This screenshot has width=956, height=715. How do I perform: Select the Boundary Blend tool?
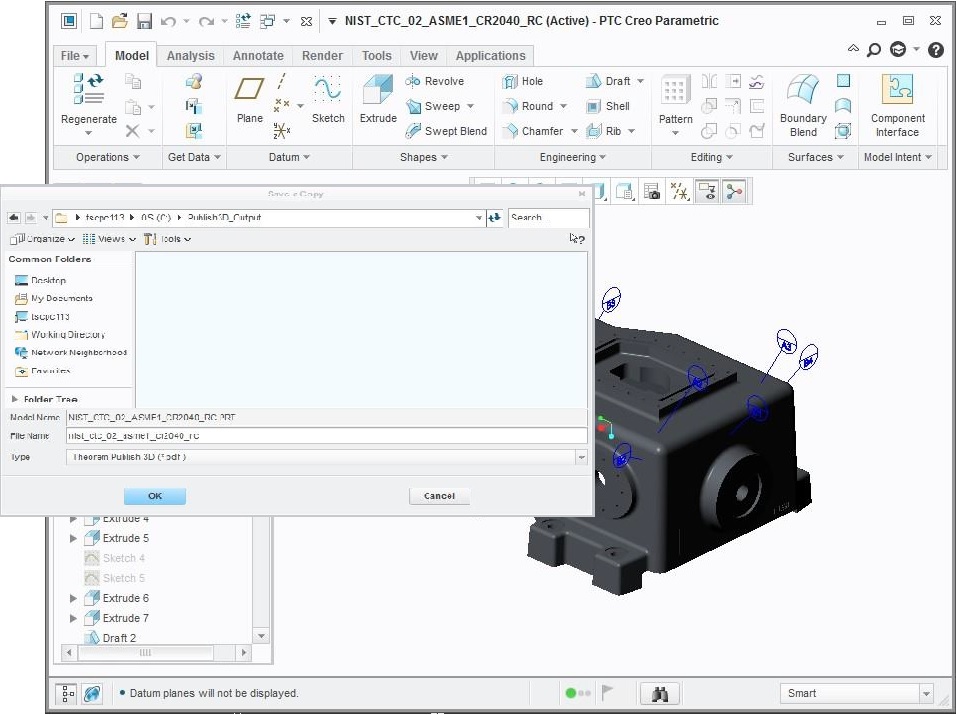point(803,105)
